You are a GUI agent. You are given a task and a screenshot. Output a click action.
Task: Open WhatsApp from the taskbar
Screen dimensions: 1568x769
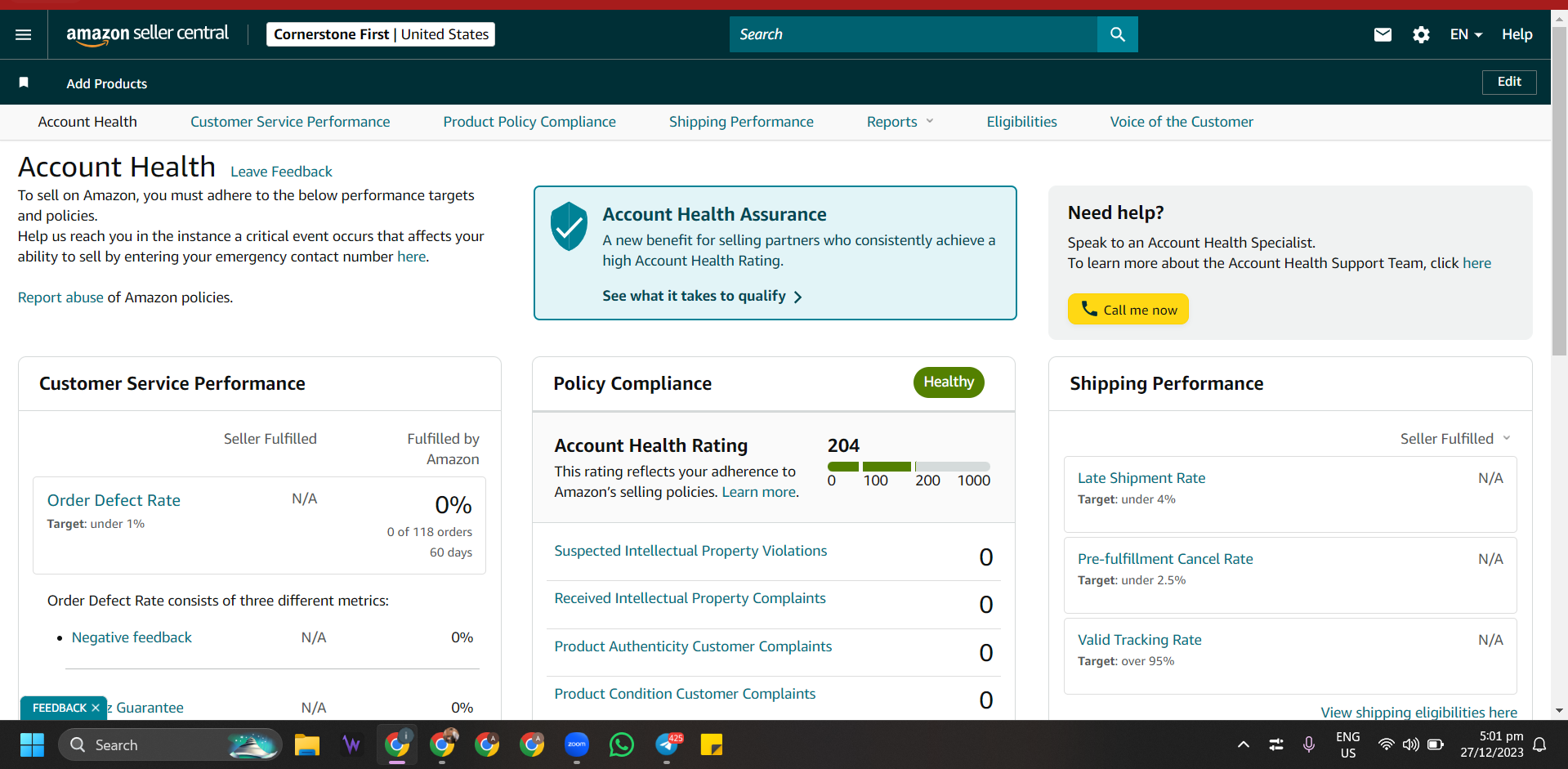pos(622,744)
